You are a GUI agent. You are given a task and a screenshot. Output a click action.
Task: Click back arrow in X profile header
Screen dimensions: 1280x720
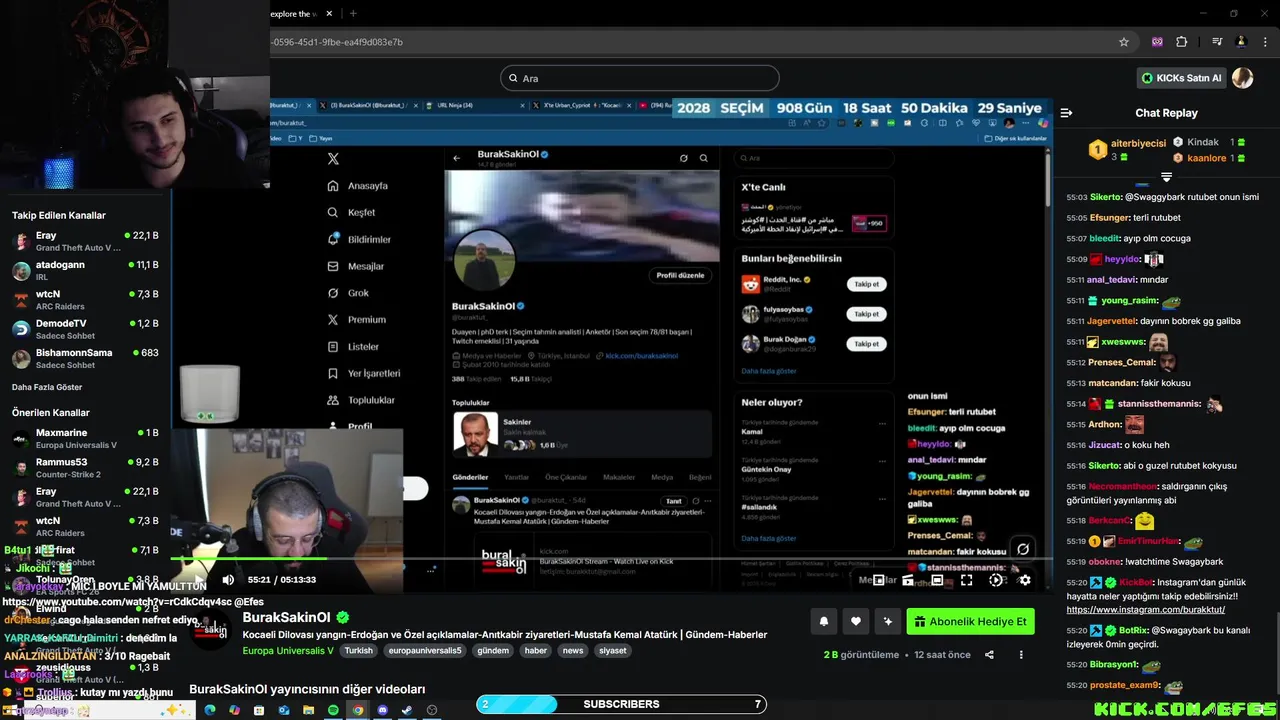457,158
